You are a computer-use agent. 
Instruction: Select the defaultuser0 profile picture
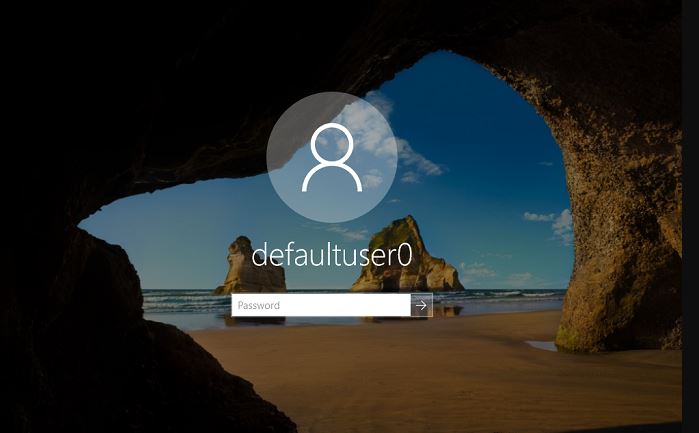click(x=332, y=157)
